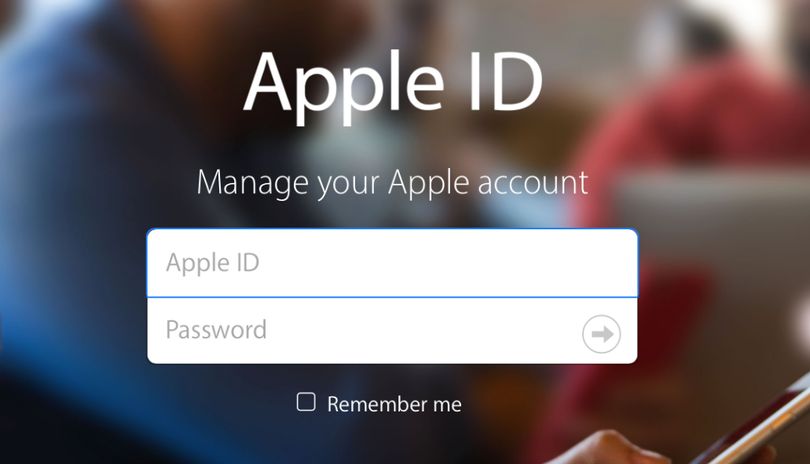Image resolution: width=810 pixels, height=464 pixels.
Task: Place cursor in the upper login field
Action: point(392,263)
